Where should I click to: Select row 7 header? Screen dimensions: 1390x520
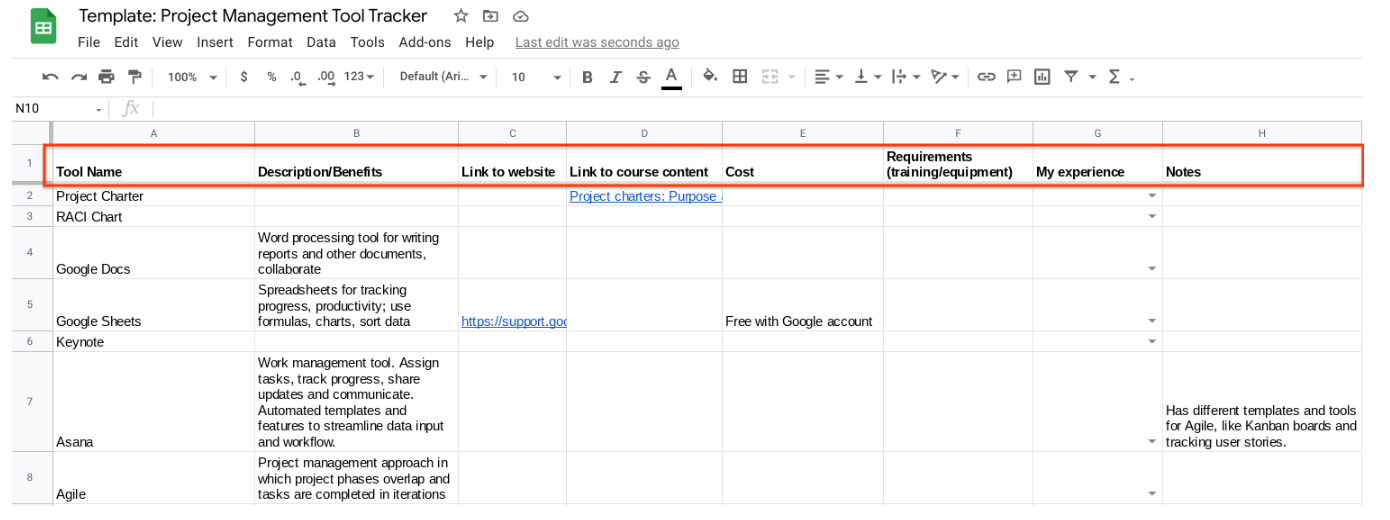[x=30, y=401]
